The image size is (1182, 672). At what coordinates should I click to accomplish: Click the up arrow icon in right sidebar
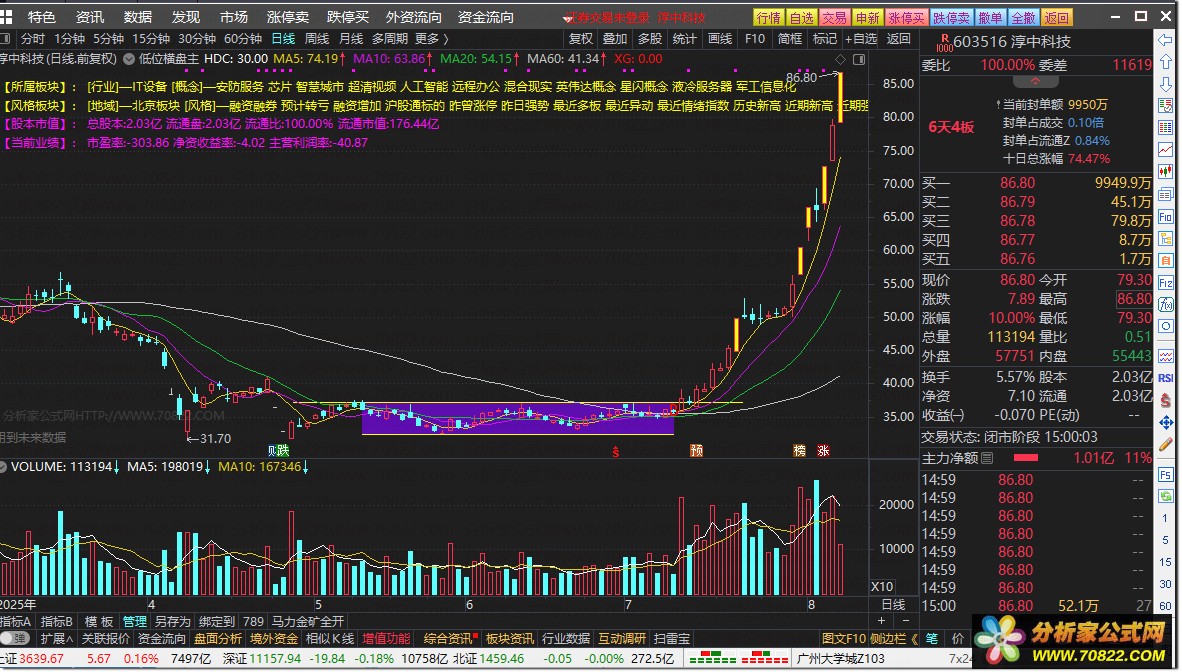point(1165,62)
